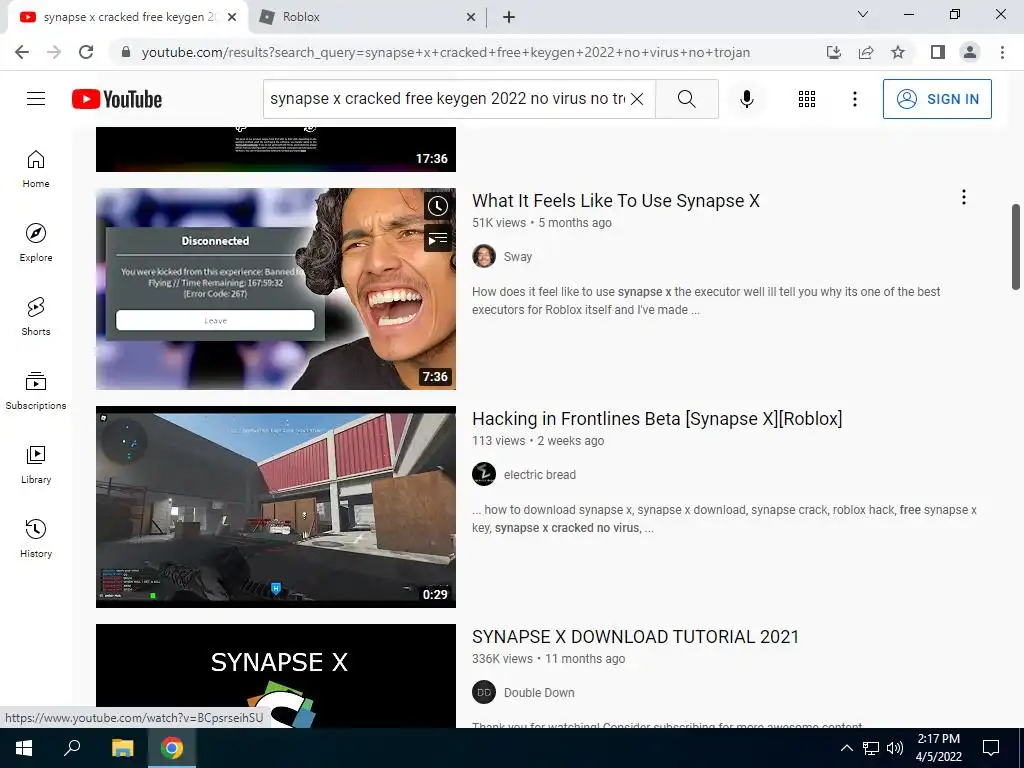The width and height of the screenshot is (1024, 768).
Task: Play the SYNAPSE X black thumbnail video
Action: point(276,676)
